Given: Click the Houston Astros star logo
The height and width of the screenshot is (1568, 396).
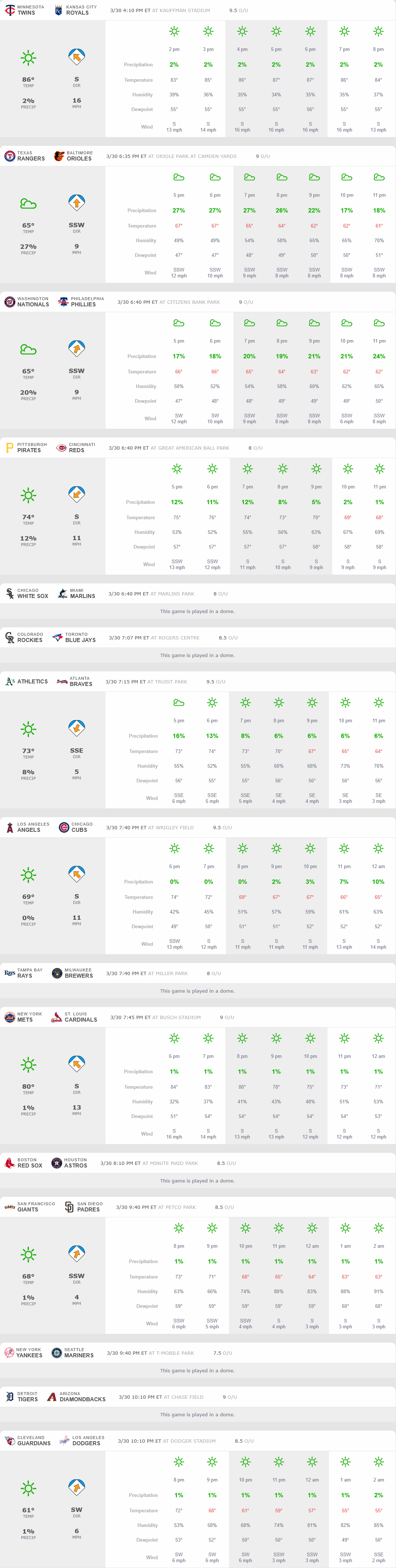Looking at the screenshot, I should click(x=56, y=1163).
